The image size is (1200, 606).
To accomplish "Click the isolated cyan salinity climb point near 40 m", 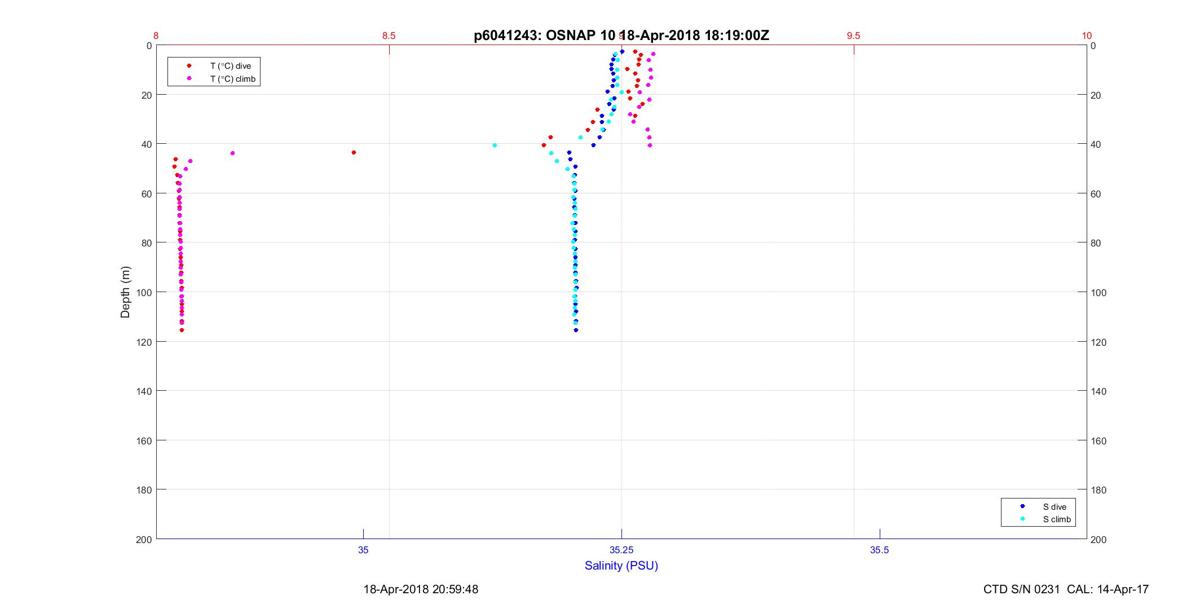I will pos(494,145).
